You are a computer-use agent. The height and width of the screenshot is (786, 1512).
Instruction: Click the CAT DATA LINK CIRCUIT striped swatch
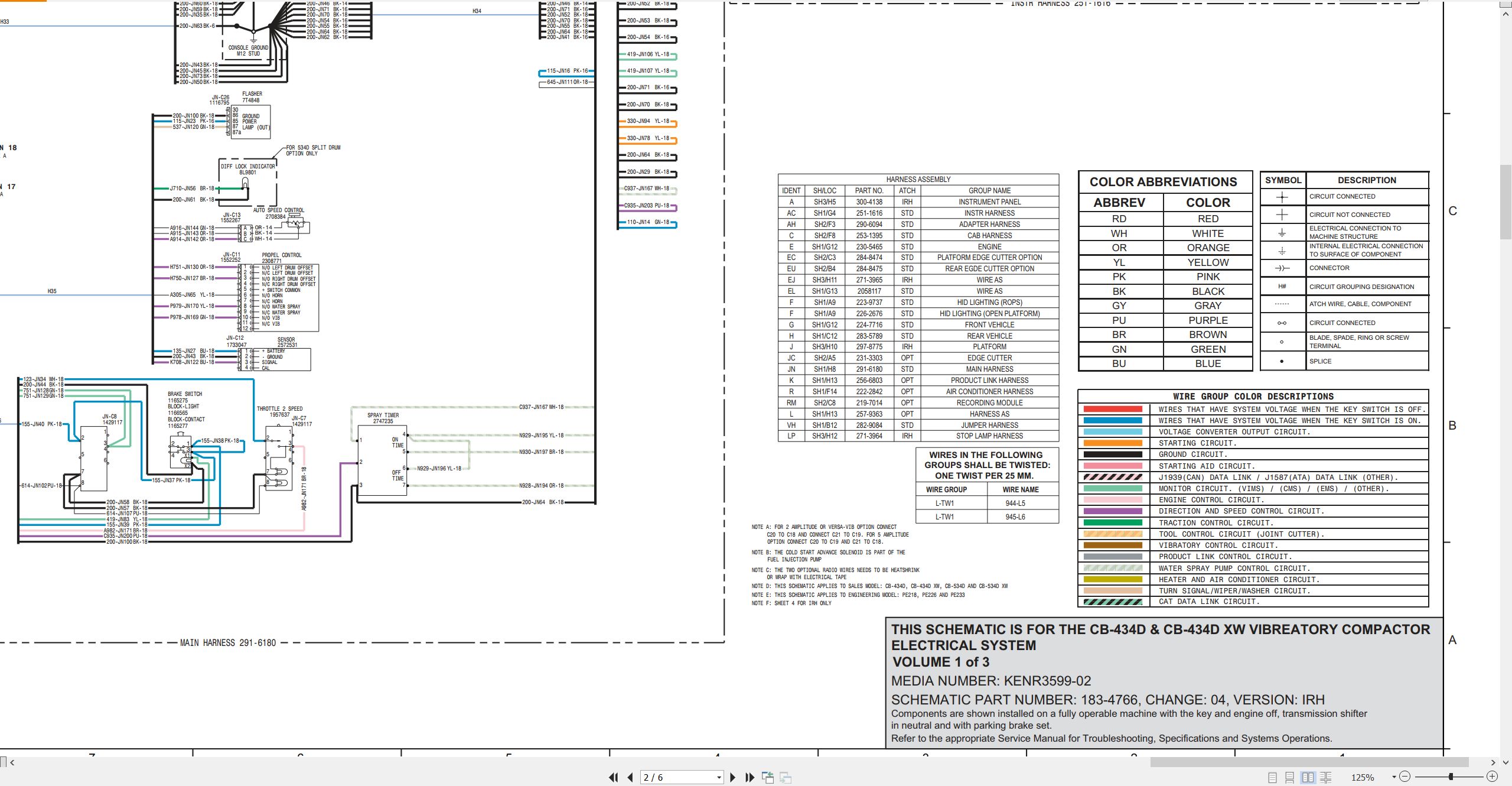click(1113, 602)
